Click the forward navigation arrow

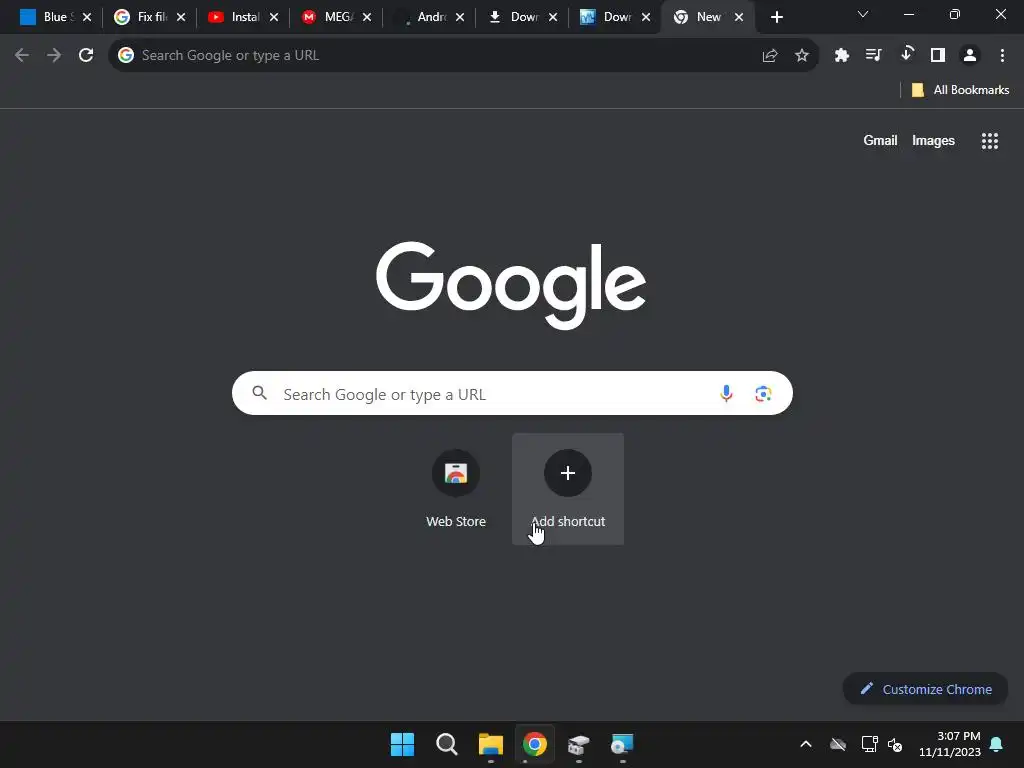[54, 56]
